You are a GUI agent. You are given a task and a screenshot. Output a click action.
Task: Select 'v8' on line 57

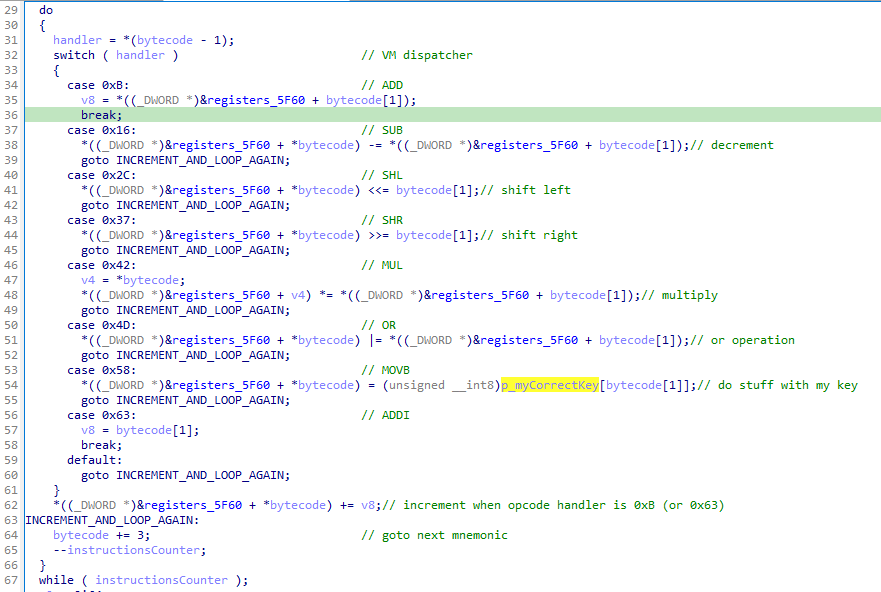click(x=88, y=430)
